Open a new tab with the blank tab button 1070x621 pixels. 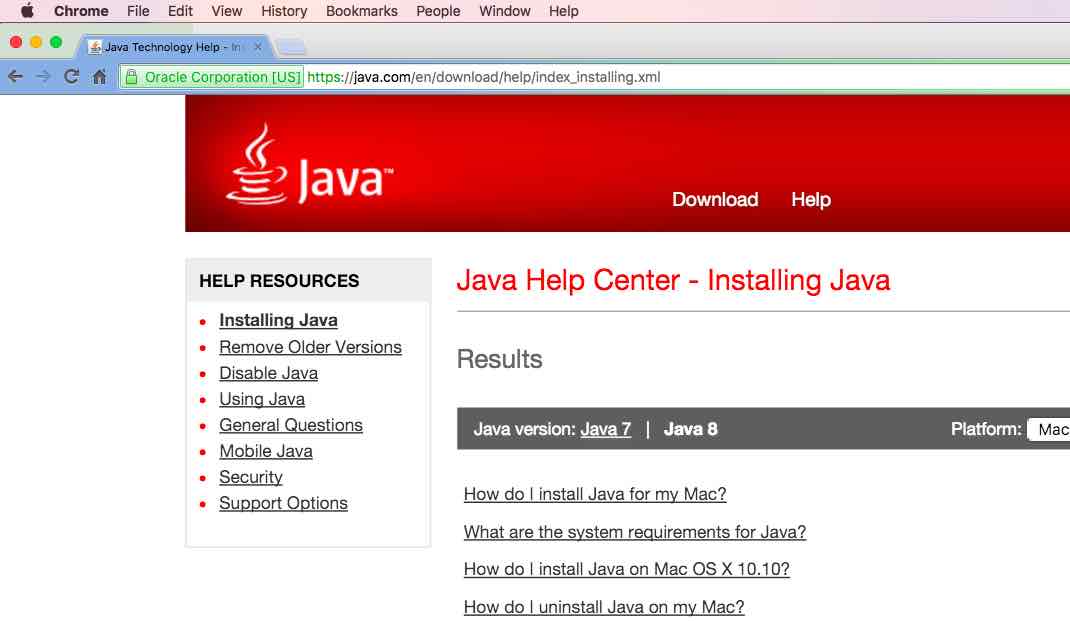pyautogui.click(x=291, y=47)
